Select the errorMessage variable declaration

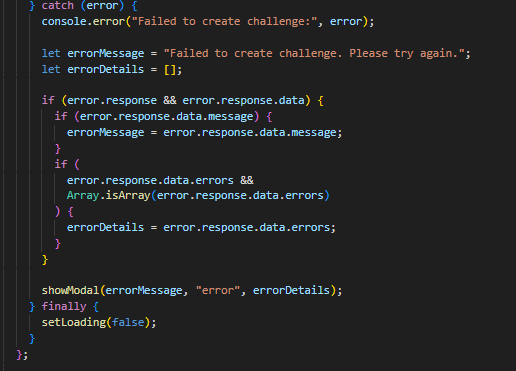[x=256, y=53]
